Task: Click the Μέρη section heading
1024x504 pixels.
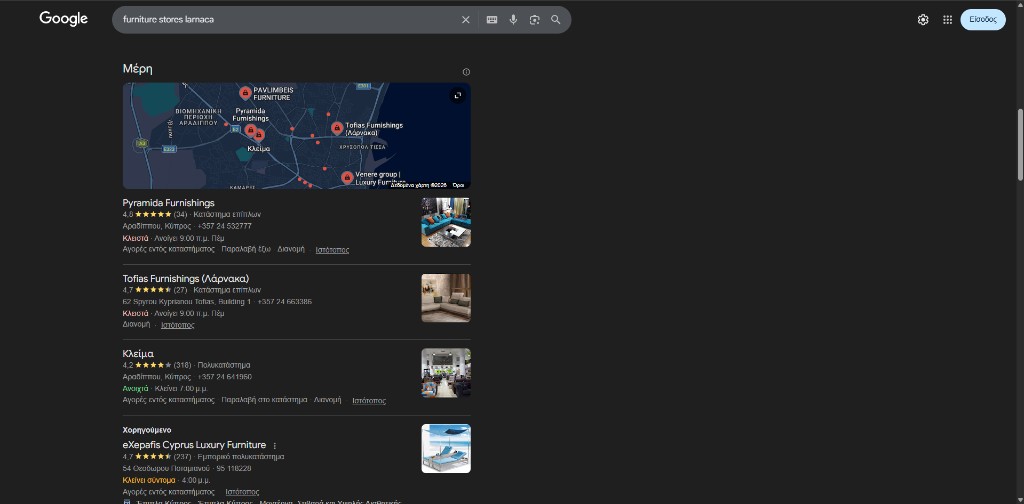Action: (138, 69)
